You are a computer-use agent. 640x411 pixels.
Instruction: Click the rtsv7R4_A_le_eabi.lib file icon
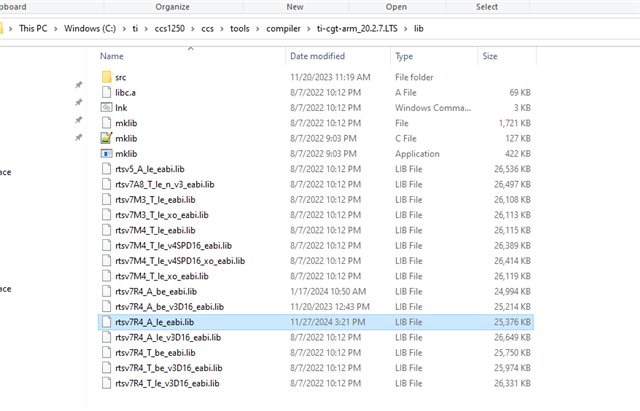(107, 322)
